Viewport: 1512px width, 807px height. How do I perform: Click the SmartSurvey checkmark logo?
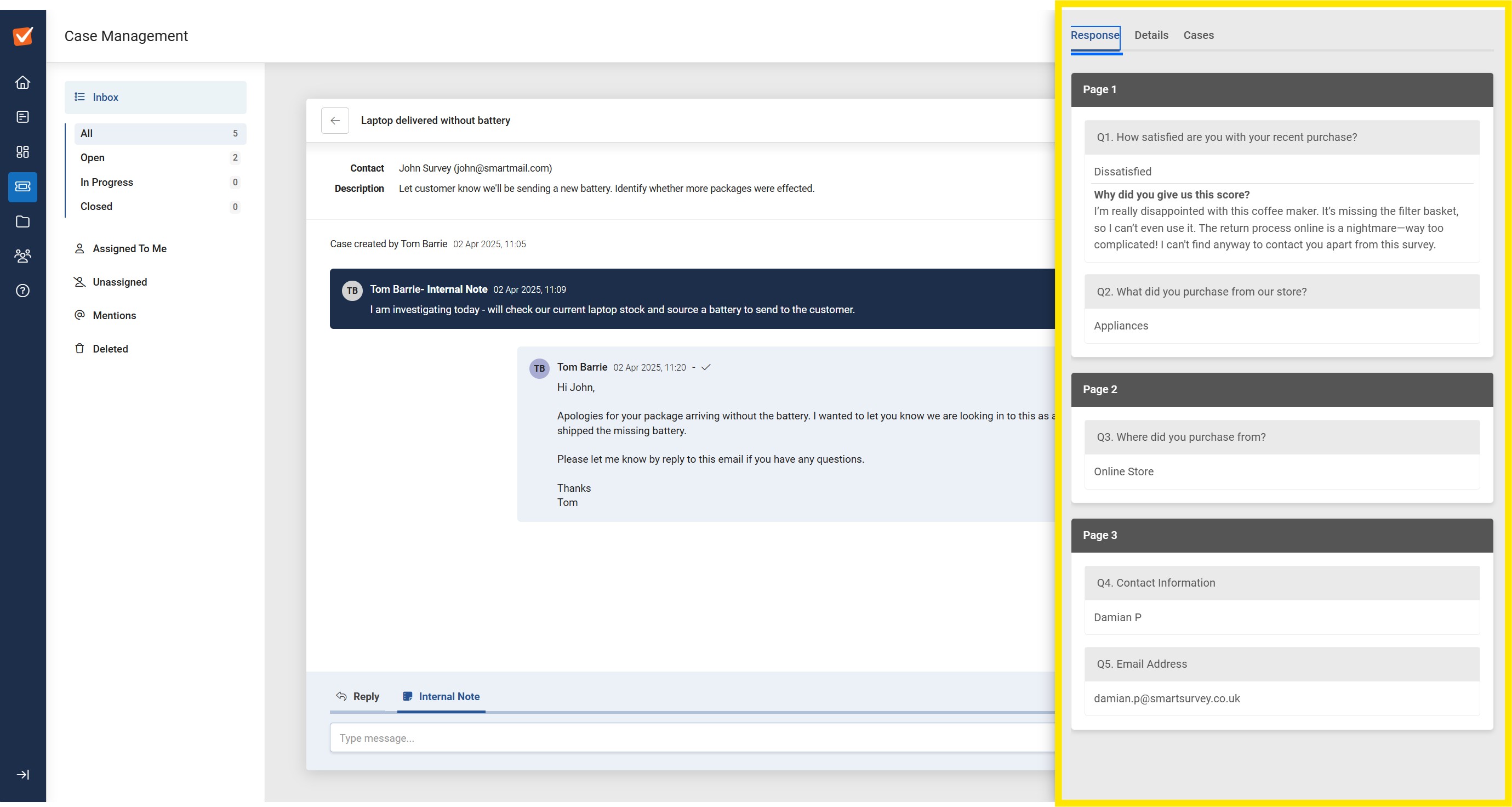pyautogui.click(x=23, y=36)
